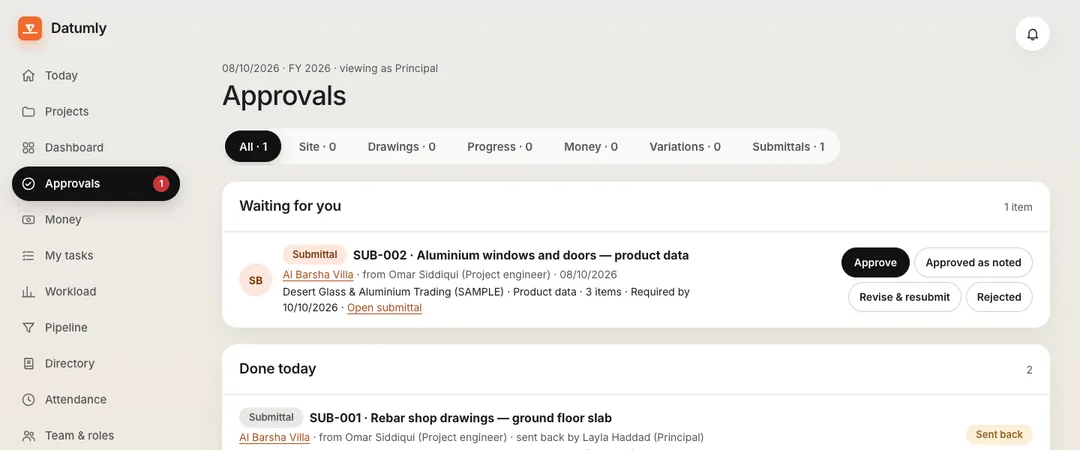Image resolution: width=1080 pixels, height=450 pixels.
Task: Open the Dashboard grid icon
Action: tap(28, 147)
